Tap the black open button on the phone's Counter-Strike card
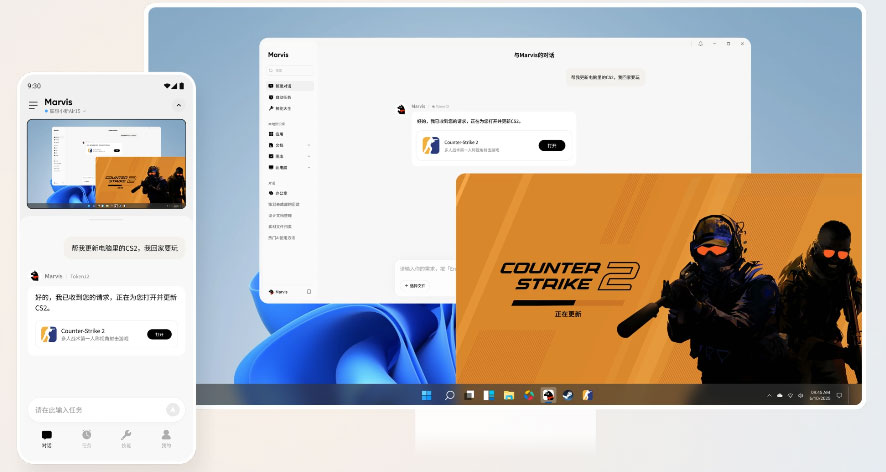Image resolution: width=886 pixels, height=472 pixels. pyautogui.click(x=159, y=334)
